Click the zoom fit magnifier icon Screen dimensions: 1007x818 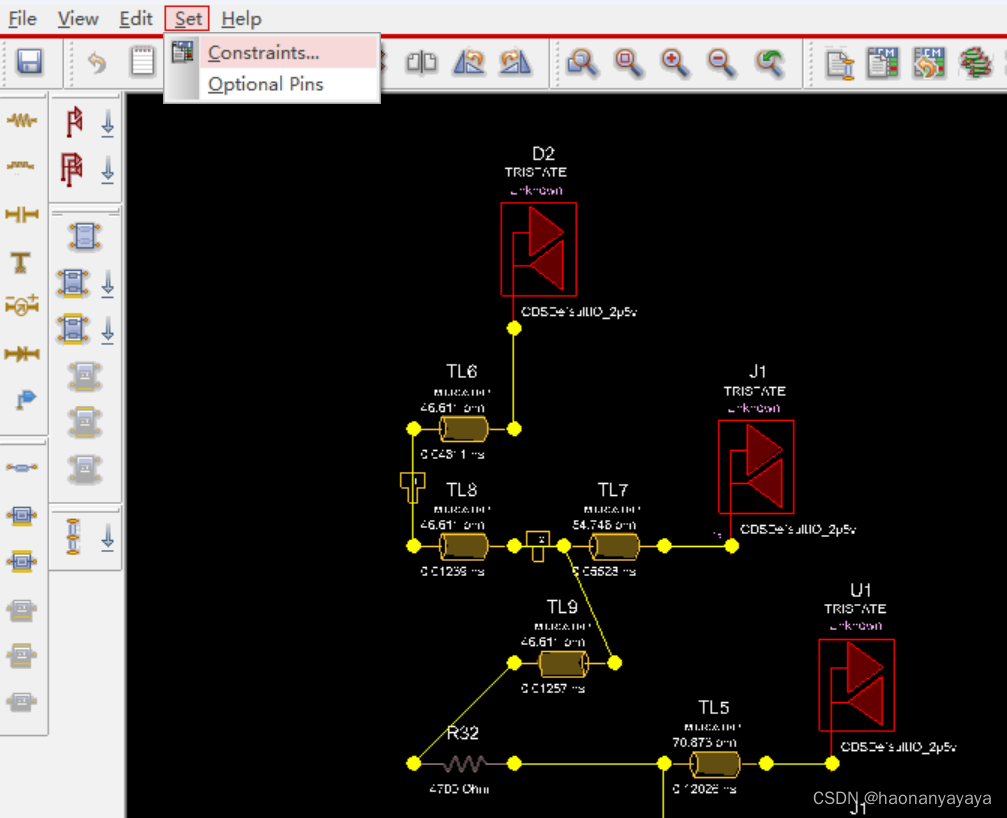(582, 63)
